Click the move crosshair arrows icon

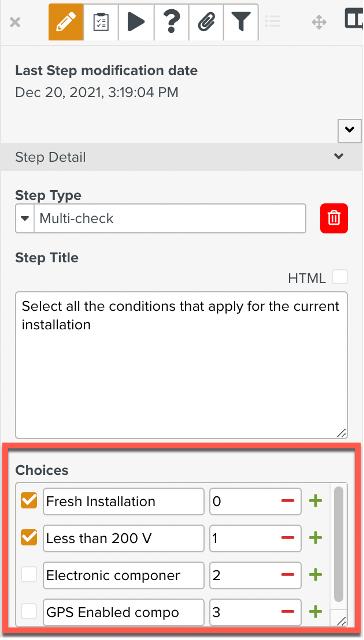tap(319, 22)
